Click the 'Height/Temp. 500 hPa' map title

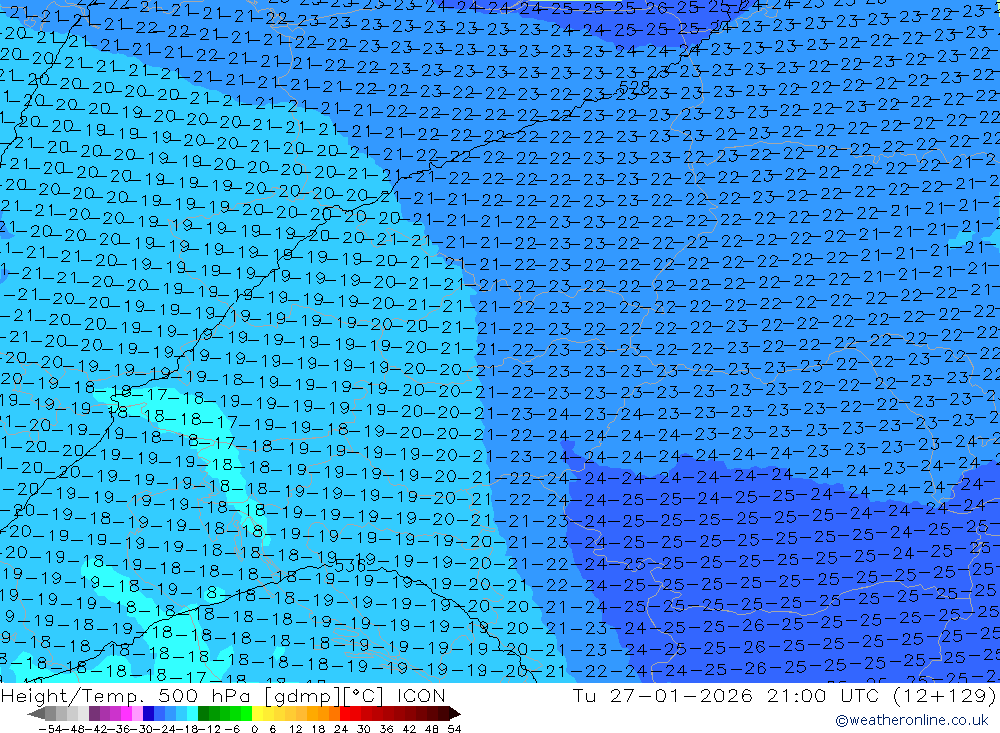125,695
